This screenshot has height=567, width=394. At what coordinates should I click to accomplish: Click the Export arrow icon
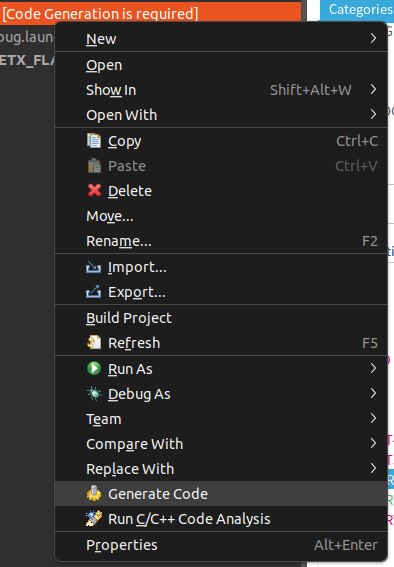94,292
